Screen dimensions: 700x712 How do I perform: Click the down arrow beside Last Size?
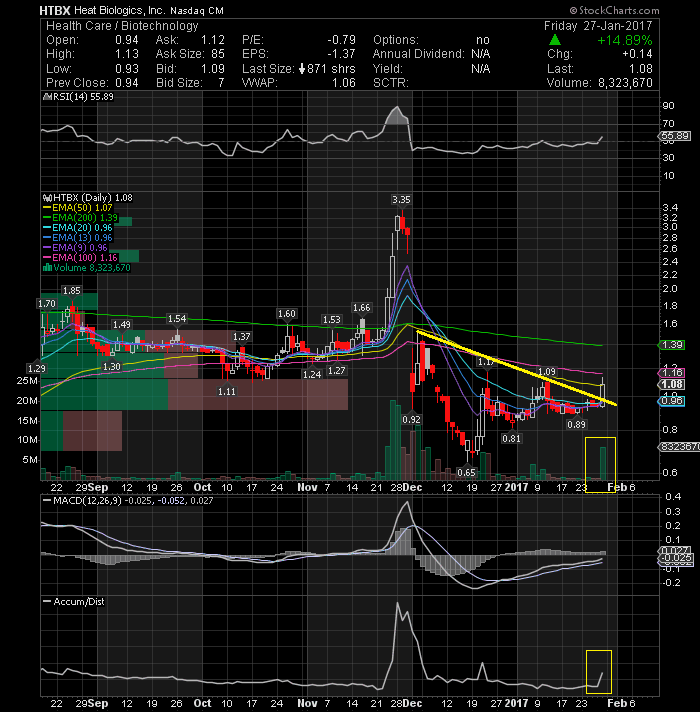(x=302, y=69)
